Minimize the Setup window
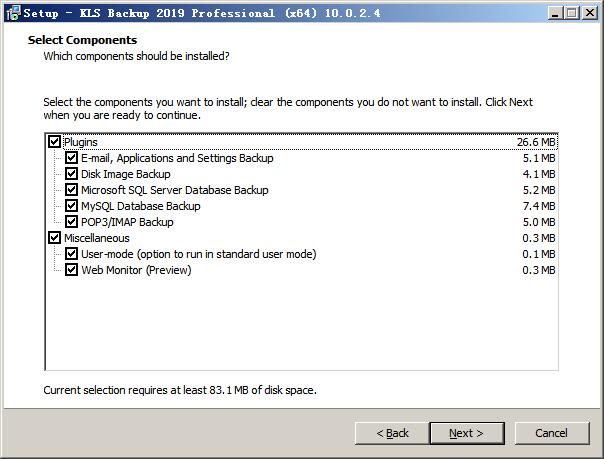604x459 pixels. 555,13
